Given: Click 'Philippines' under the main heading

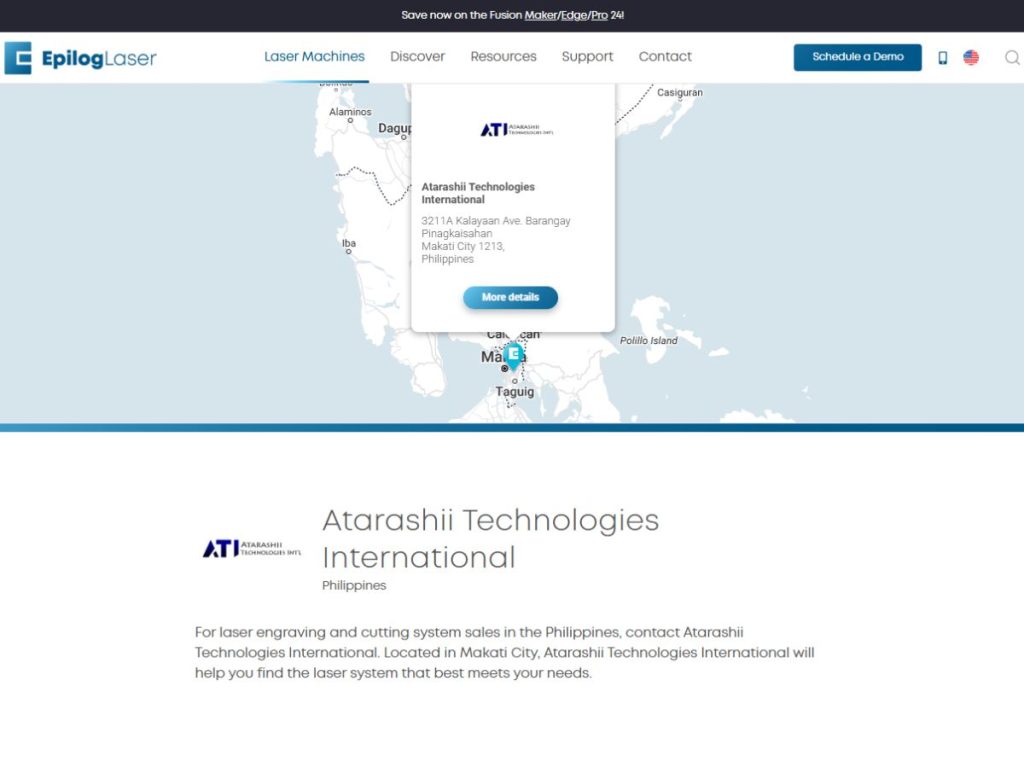Looking at the screenshot, I should (x=354, y=585).
